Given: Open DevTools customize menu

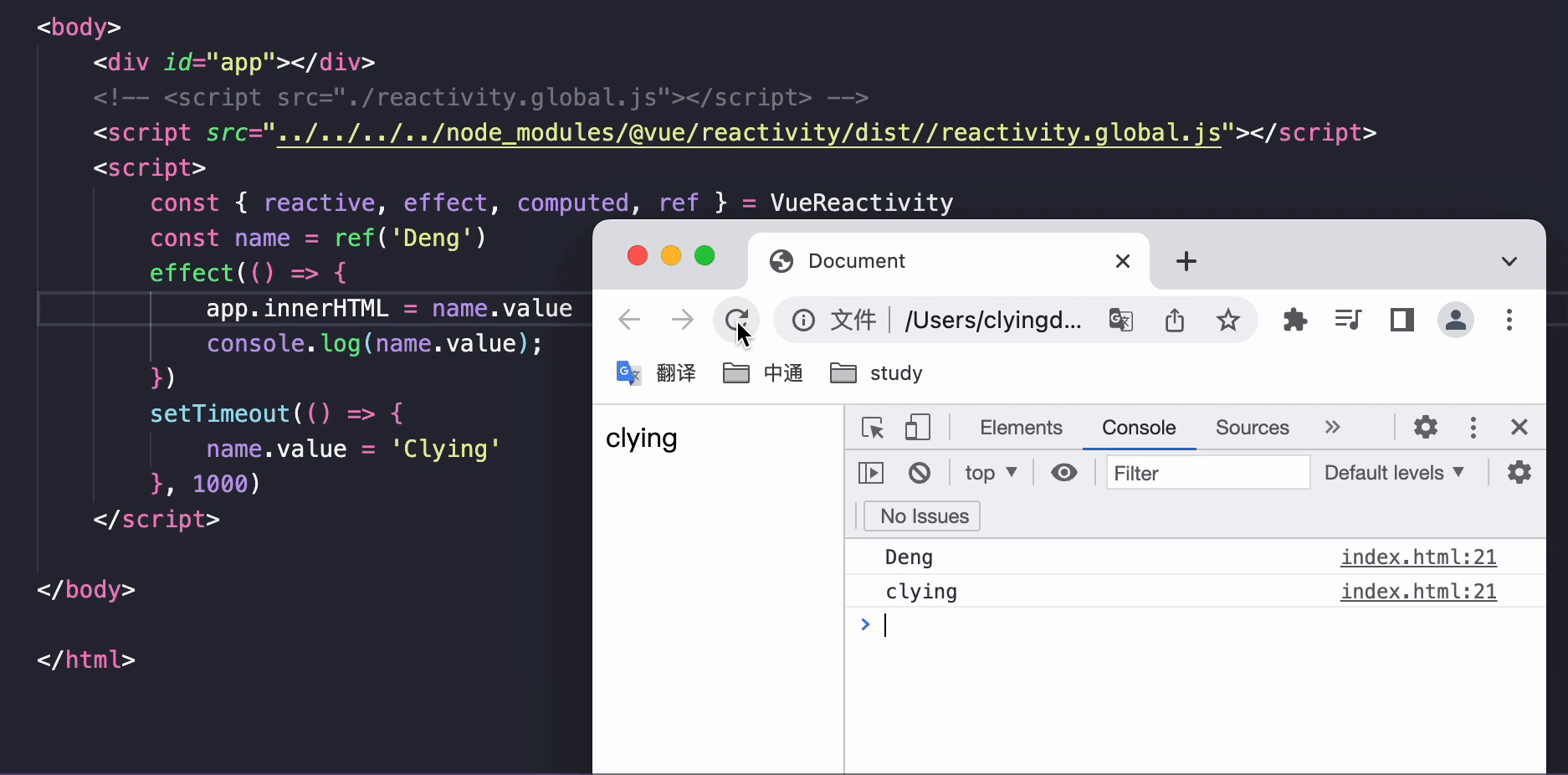Looking at the screenshot, I should [x=1473, y=428].
